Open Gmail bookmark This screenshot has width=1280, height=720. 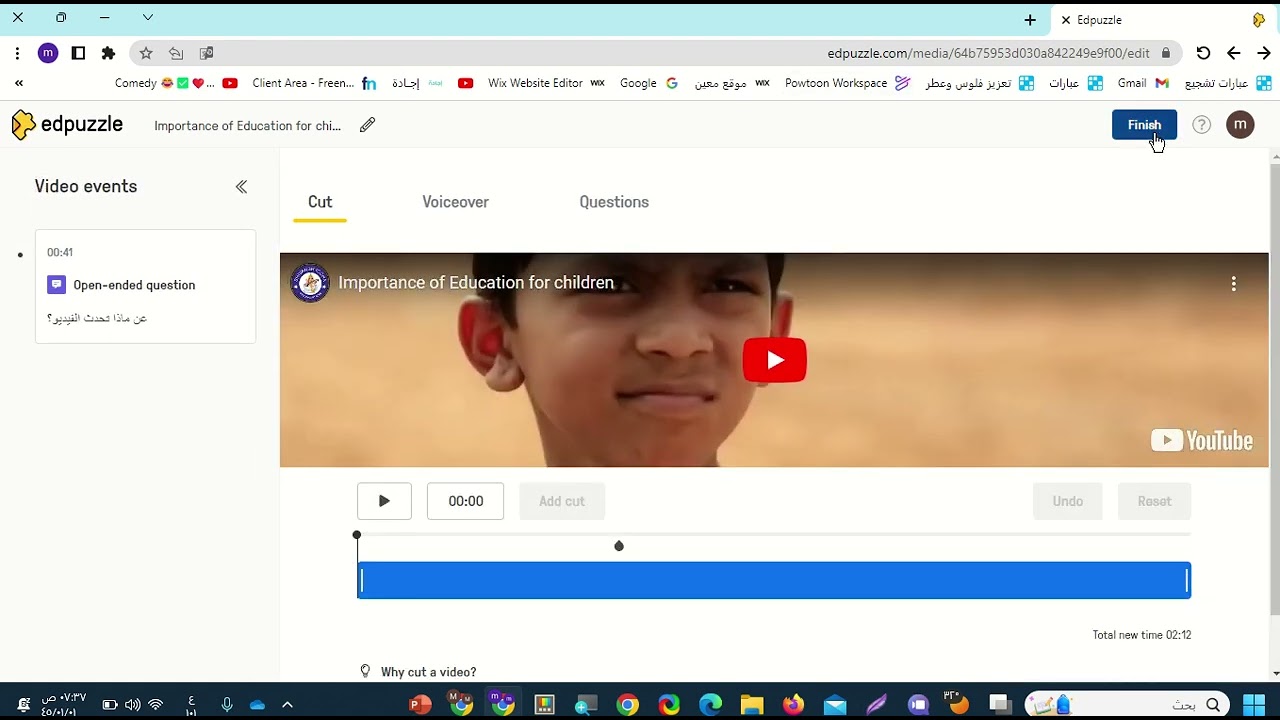click(1143, 83)
